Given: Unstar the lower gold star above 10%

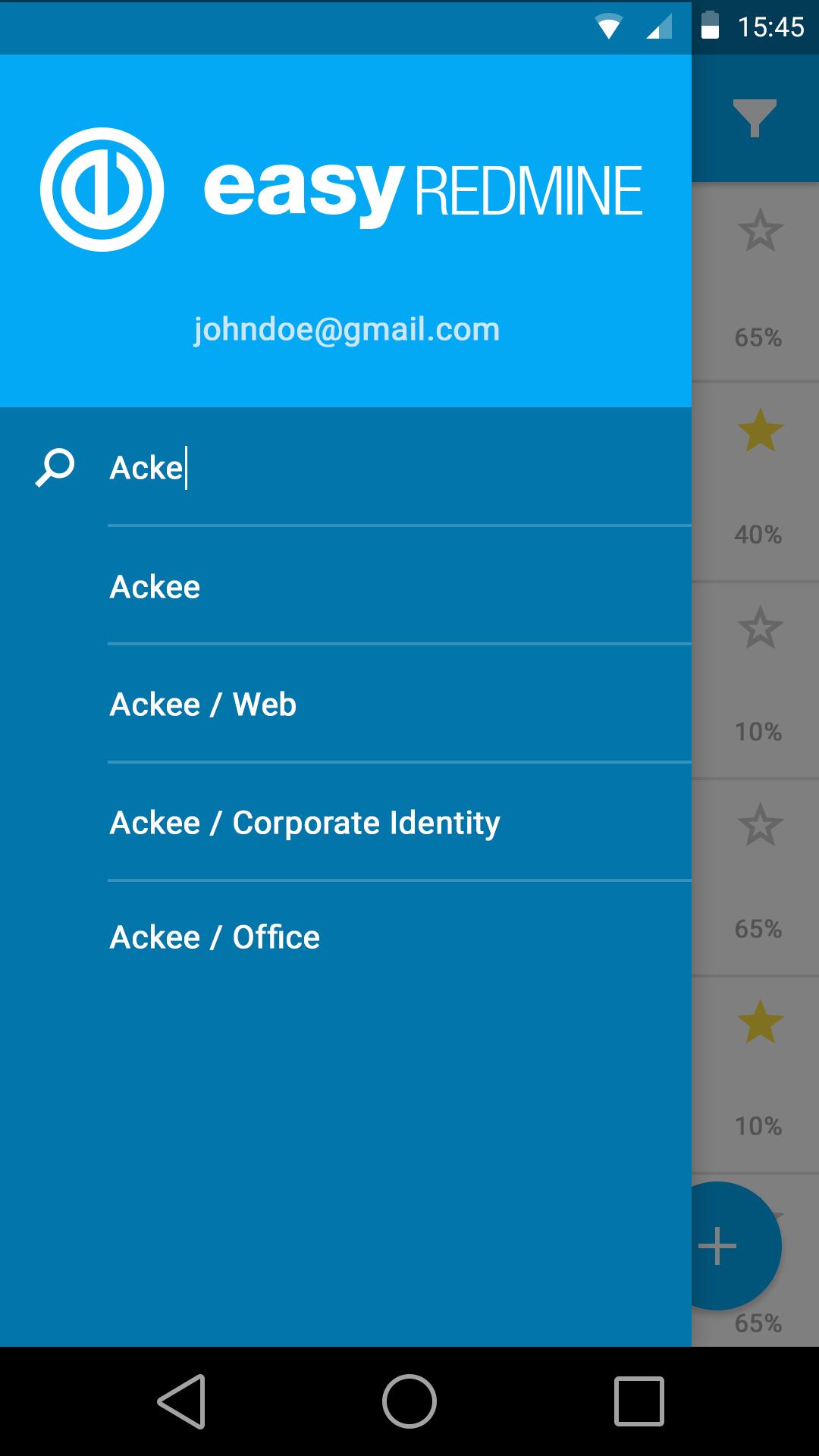Looking at the screenshot, I should click(759, 1021).
